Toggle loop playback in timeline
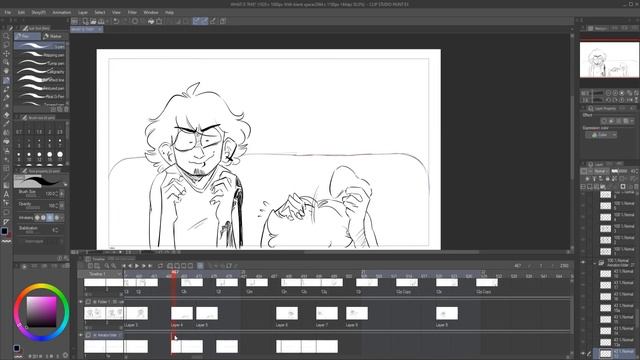The width and height of the screenshot is (640, 360). coord(160,266)
